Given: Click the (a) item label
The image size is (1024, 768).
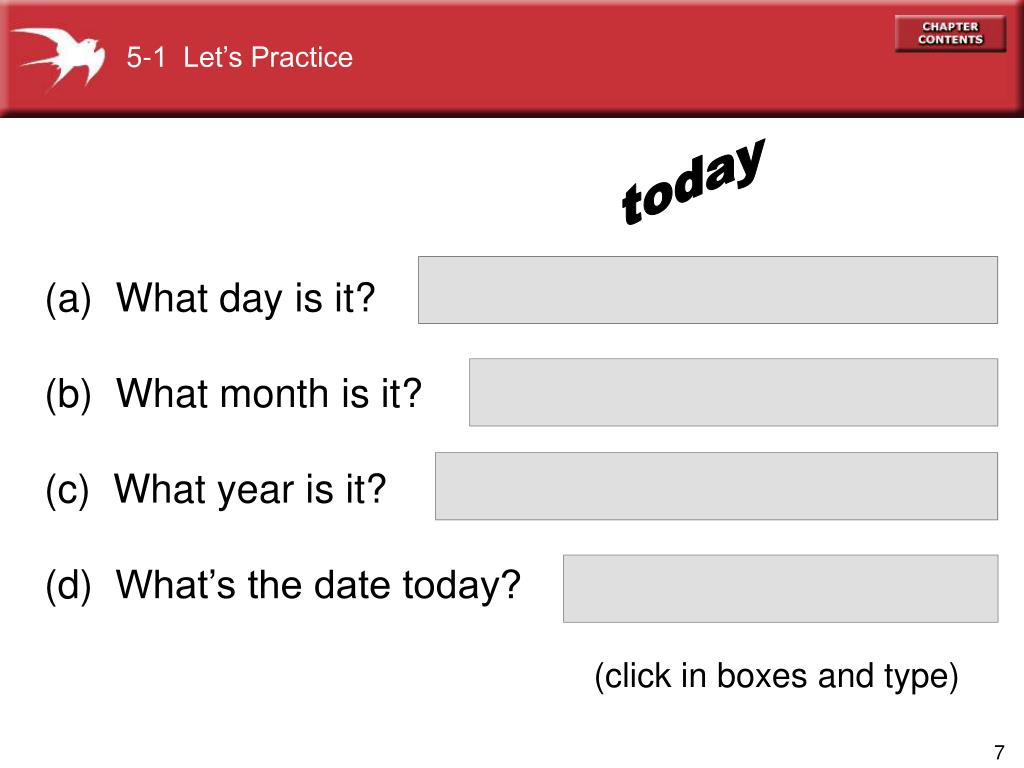Looking at the screenshot, I should point(68,299).
